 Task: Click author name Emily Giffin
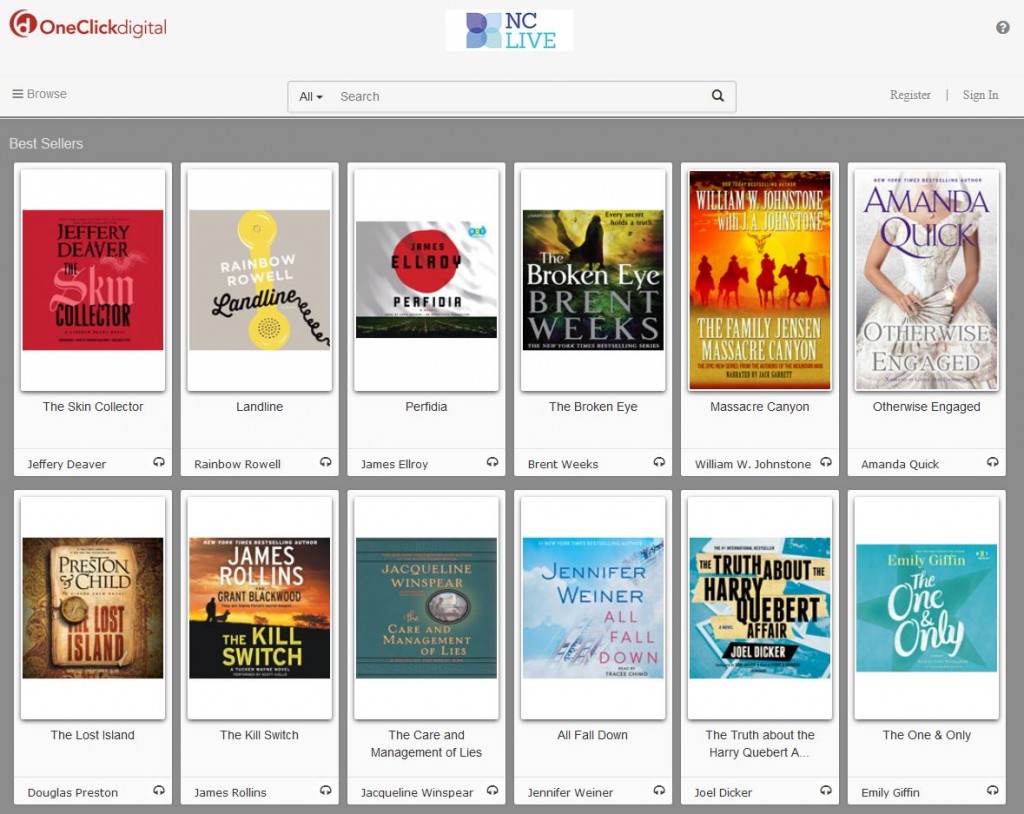click(890, 793)
